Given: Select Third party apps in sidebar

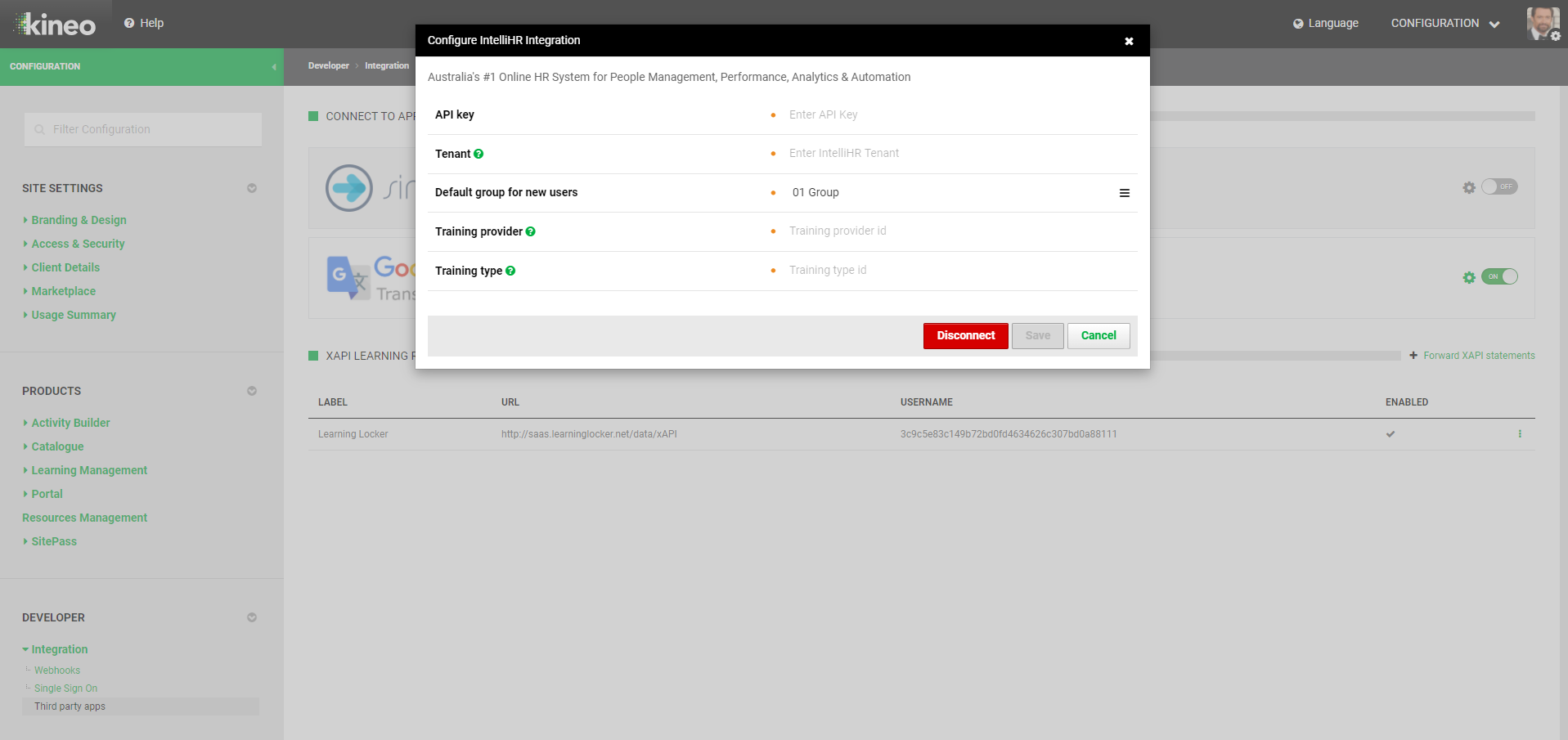Looking at the screenshot, I should [x=70, y=706].
